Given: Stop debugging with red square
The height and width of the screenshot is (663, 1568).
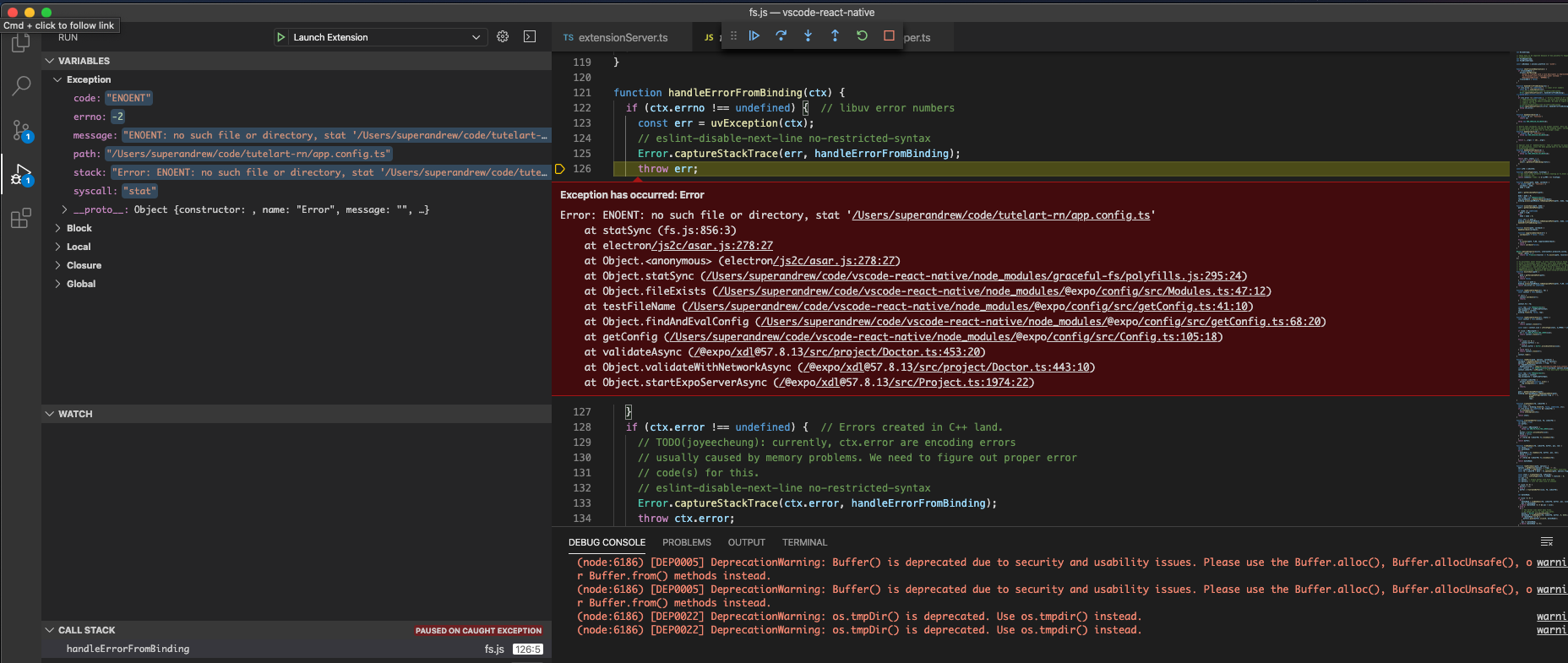Looking at the screenshot, I should coord(889,35).
